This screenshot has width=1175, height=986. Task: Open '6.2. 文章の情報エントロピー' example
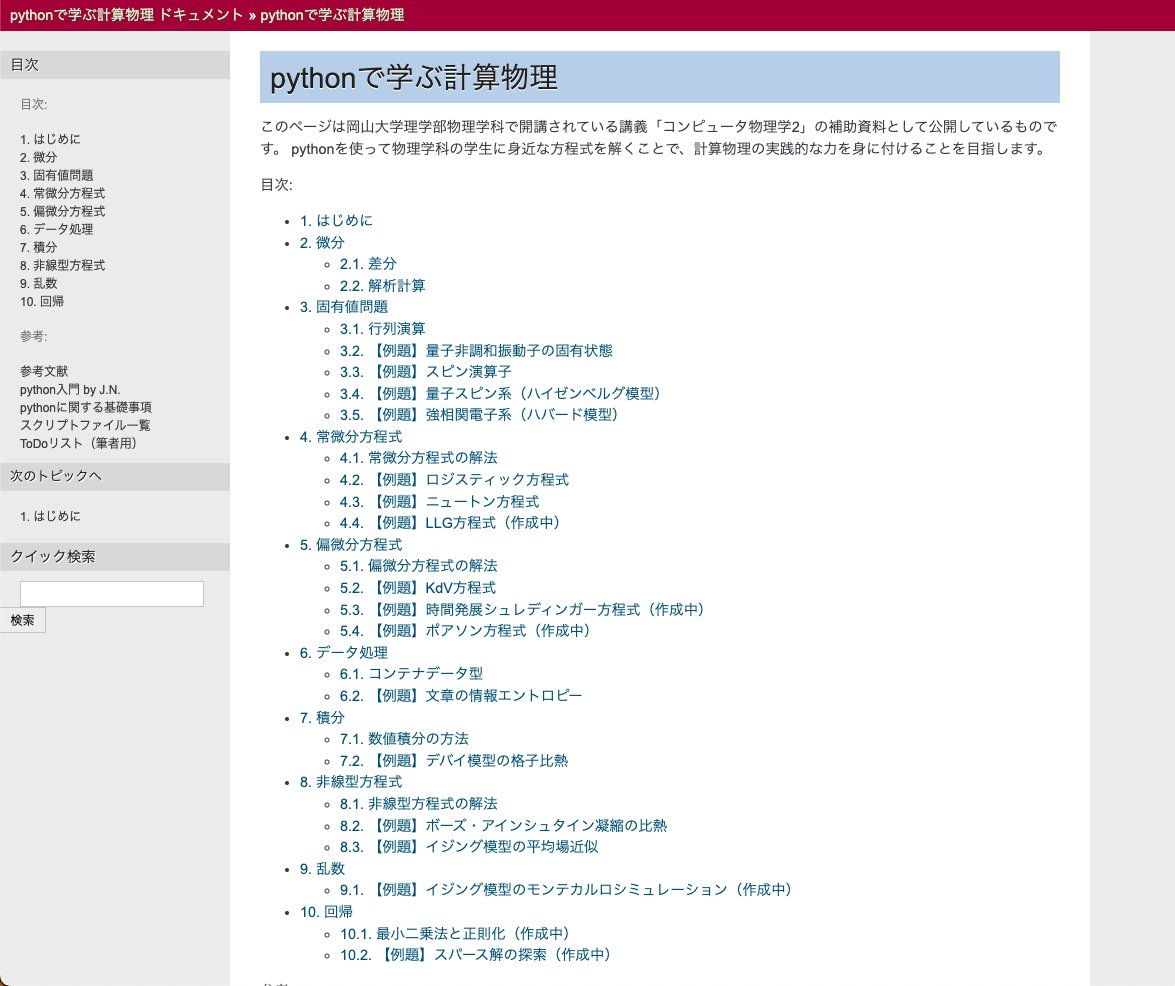point(461,696)
